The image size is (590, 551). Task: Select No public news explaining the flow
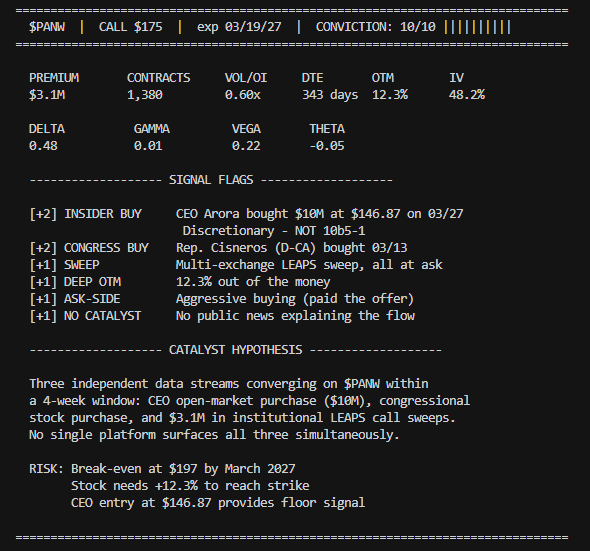295,316
